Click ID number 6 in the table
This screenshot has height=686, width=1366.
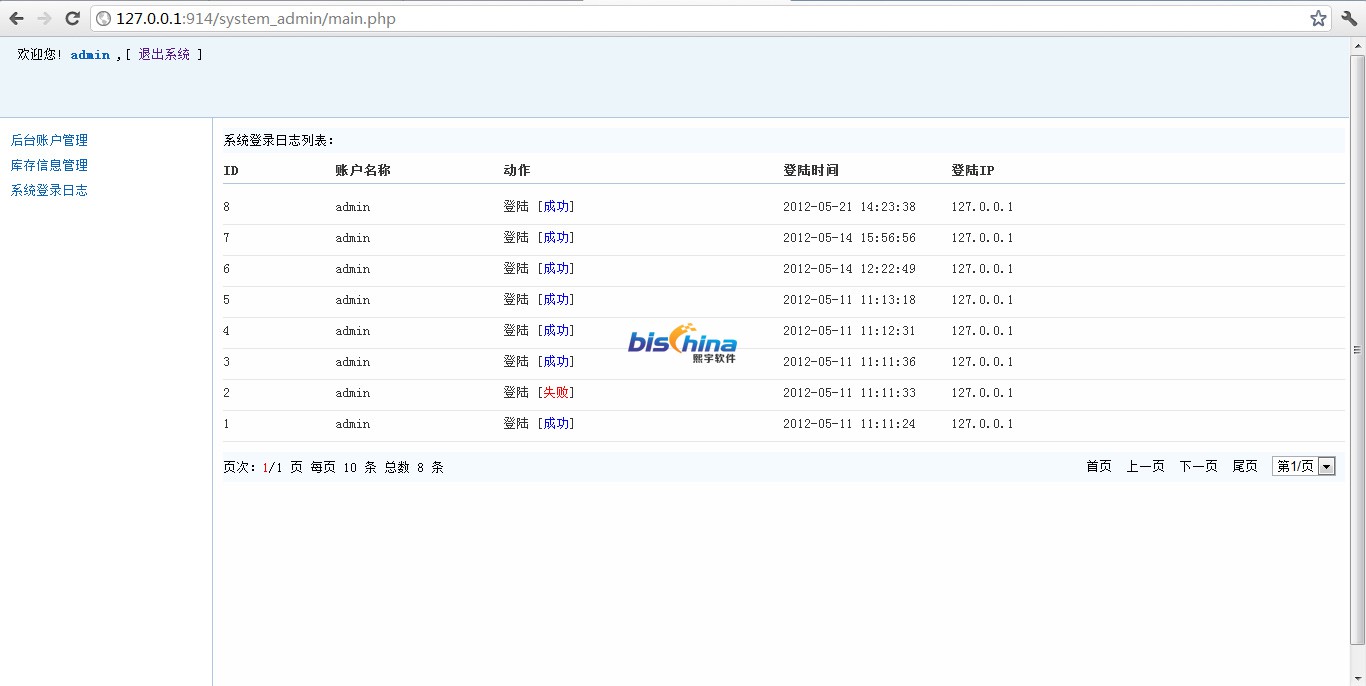pyautogui.click(x=227, y=269)
